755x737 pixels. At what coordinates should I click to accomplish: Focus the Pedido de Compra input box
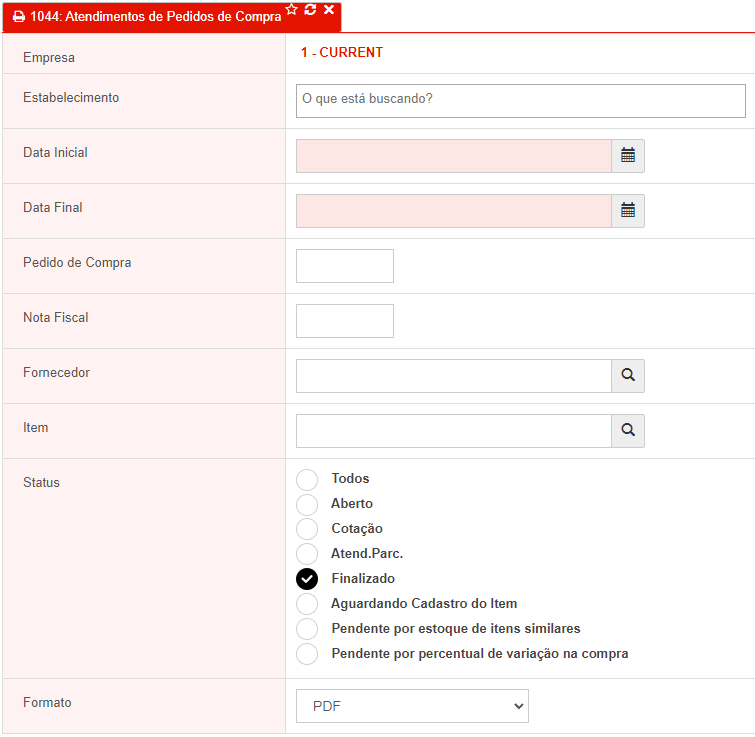pos(345,266)
